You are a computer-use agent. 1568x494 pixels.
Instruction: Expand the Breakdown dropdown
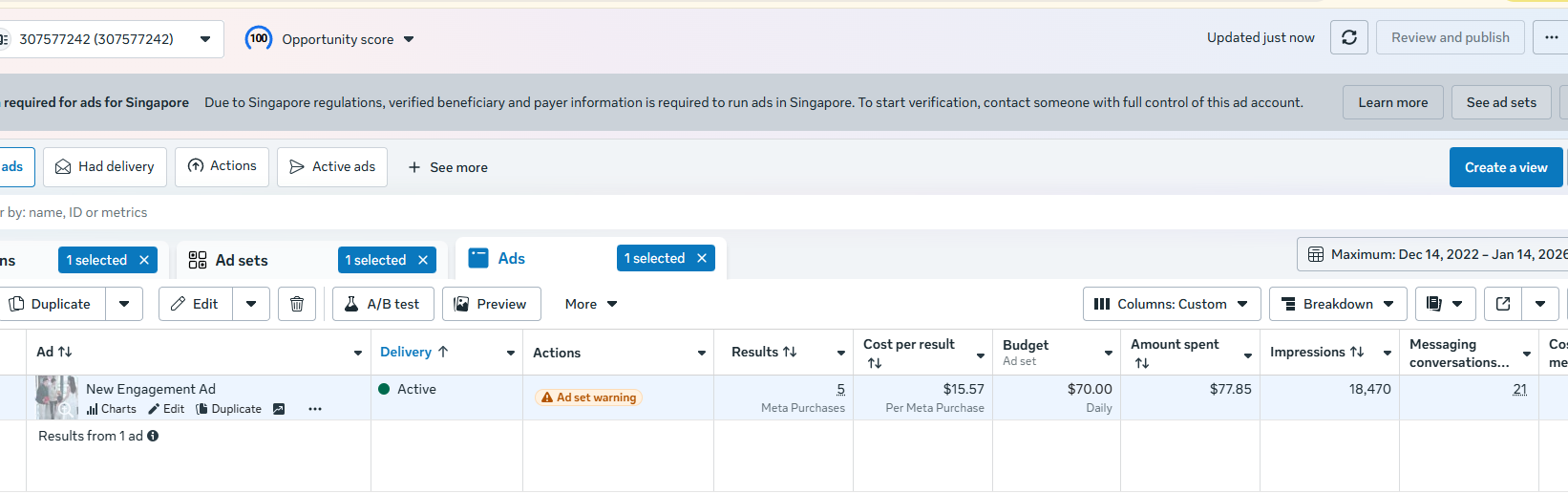(x=1338, y=304)
